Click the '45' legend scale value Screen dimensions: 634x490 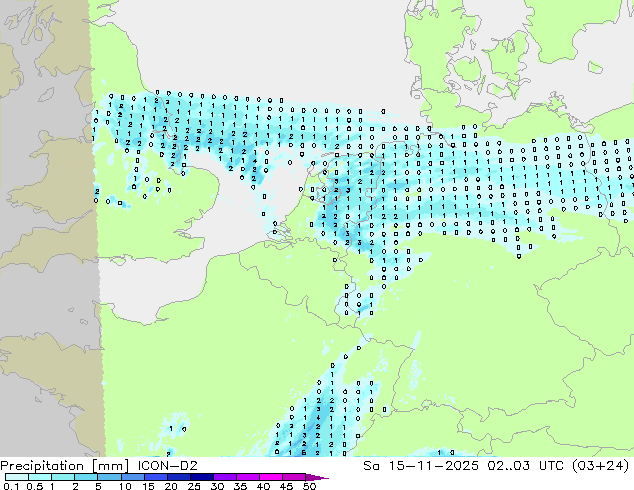[x=286, y=486]
